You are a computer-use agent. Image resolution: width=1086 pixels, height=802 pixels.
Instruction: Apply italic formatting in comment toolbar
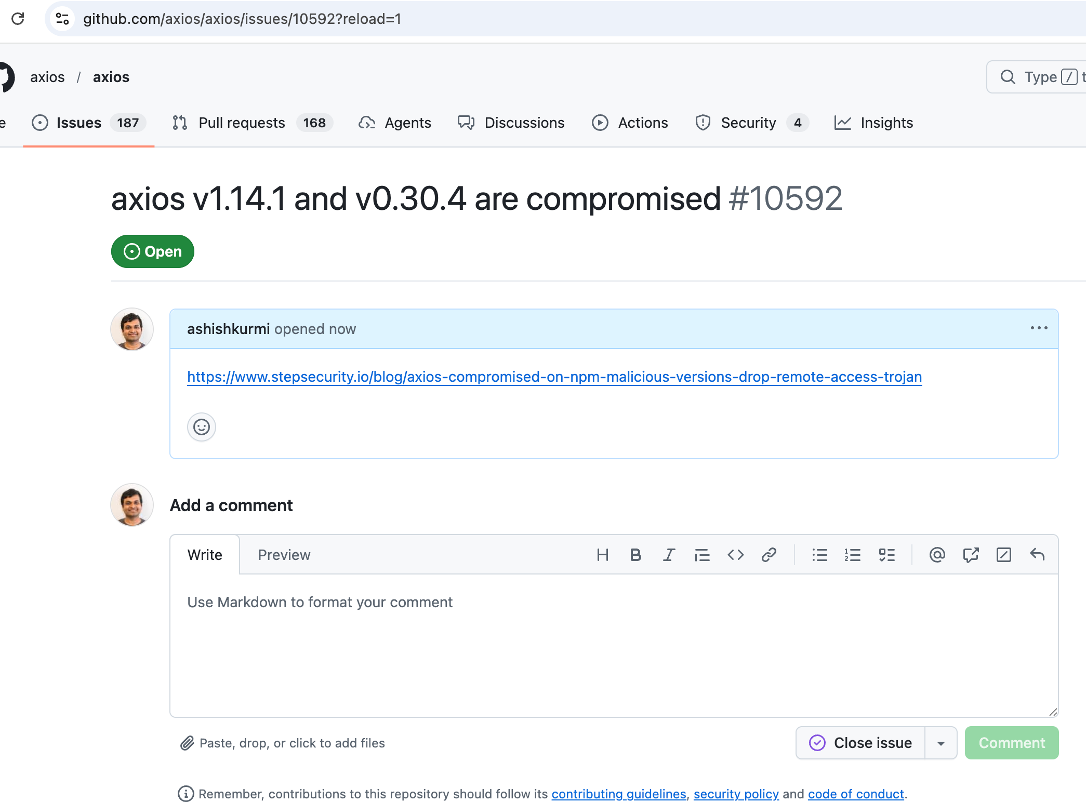tap(668, 555)
